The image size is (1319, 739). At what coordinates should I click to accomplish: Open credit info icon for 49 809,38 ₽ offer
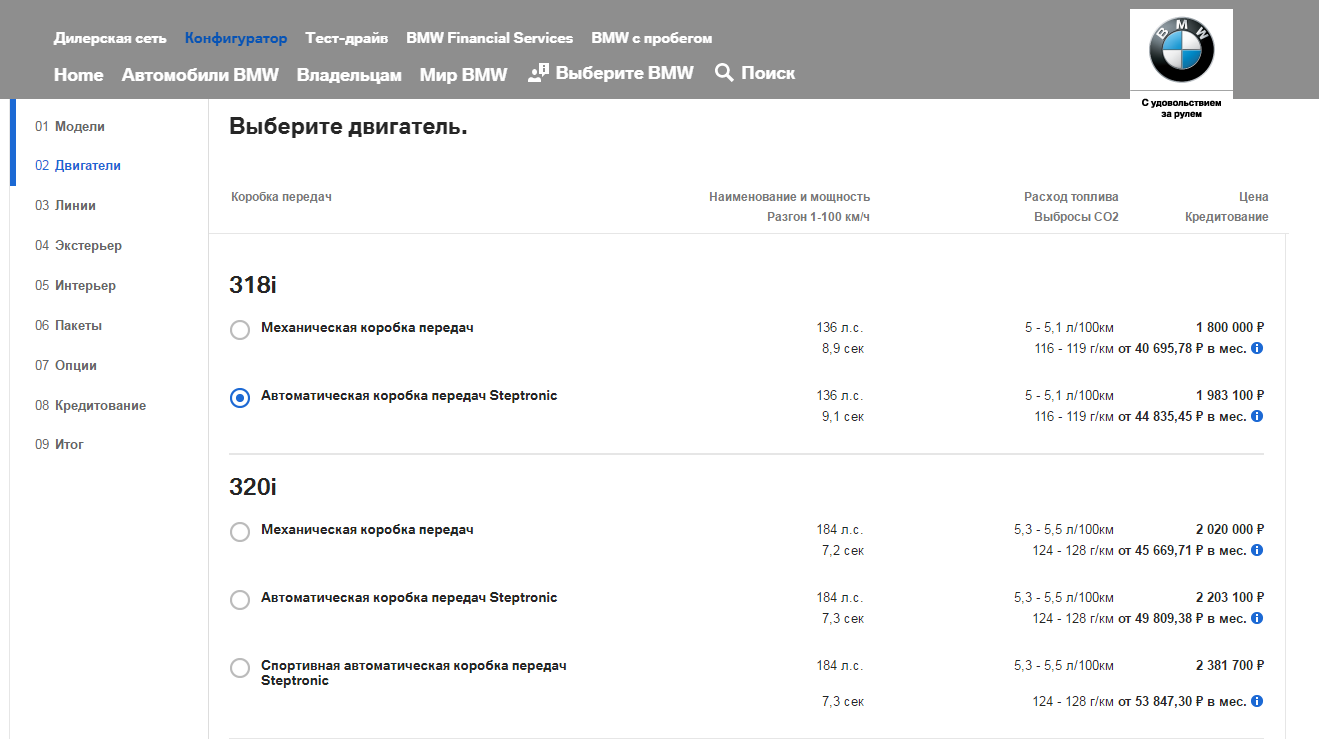(1257, 618)
